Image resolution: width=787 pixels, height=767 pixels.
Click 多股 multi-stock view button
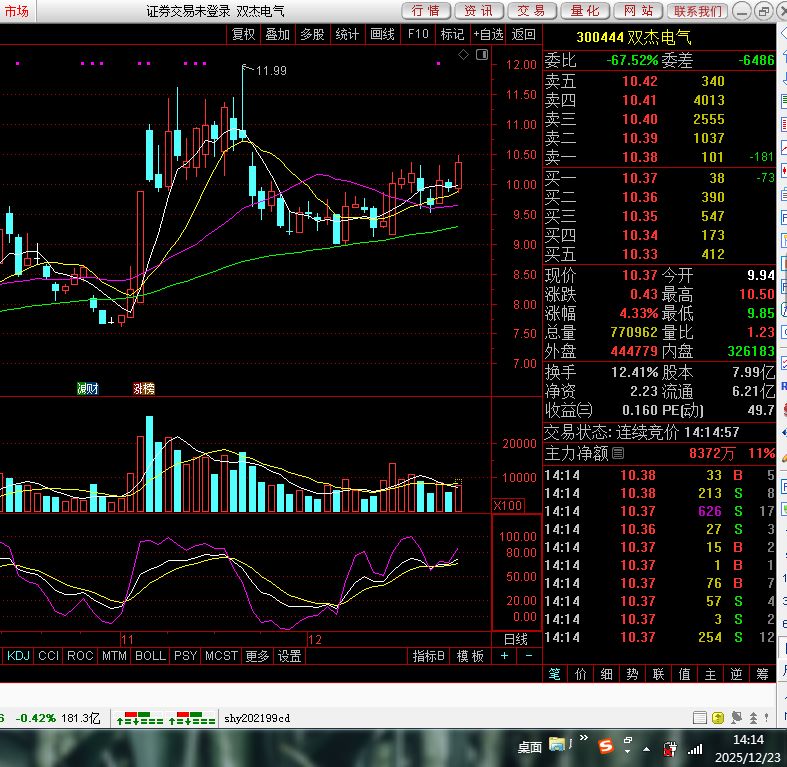pos(312,34)
